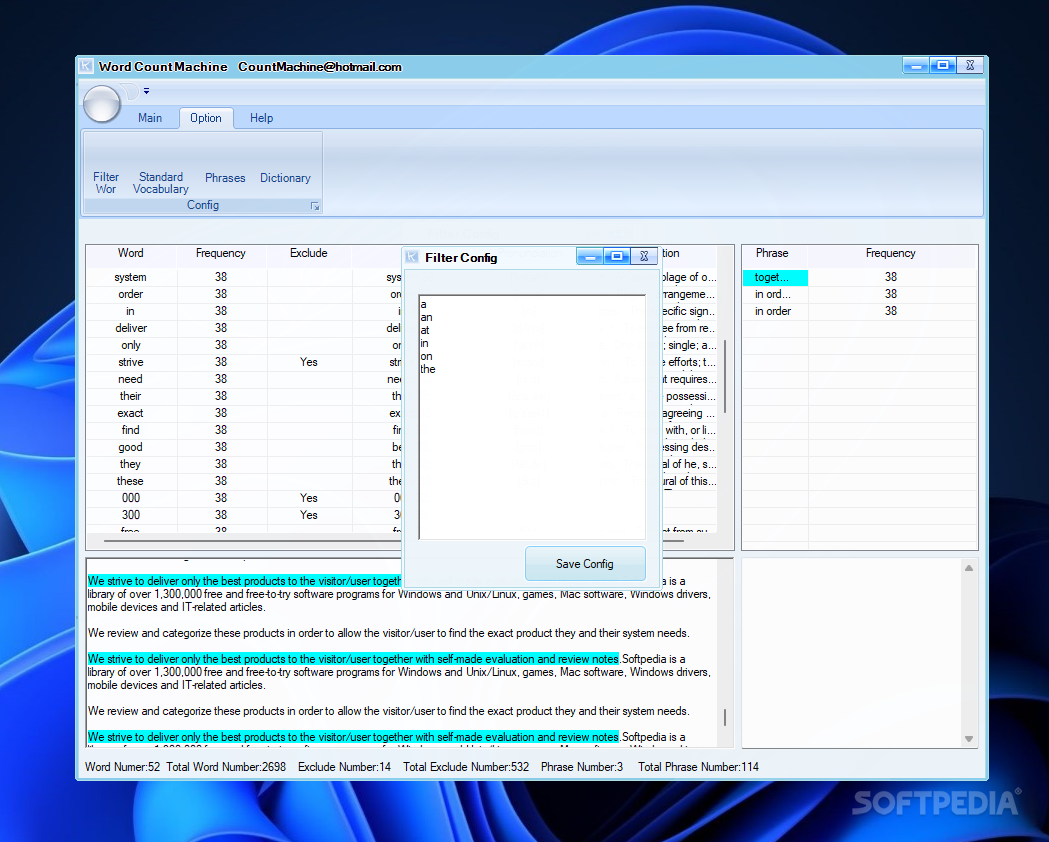
Task: Switch to the Main ribbon tab
Action: click(150, 118)
